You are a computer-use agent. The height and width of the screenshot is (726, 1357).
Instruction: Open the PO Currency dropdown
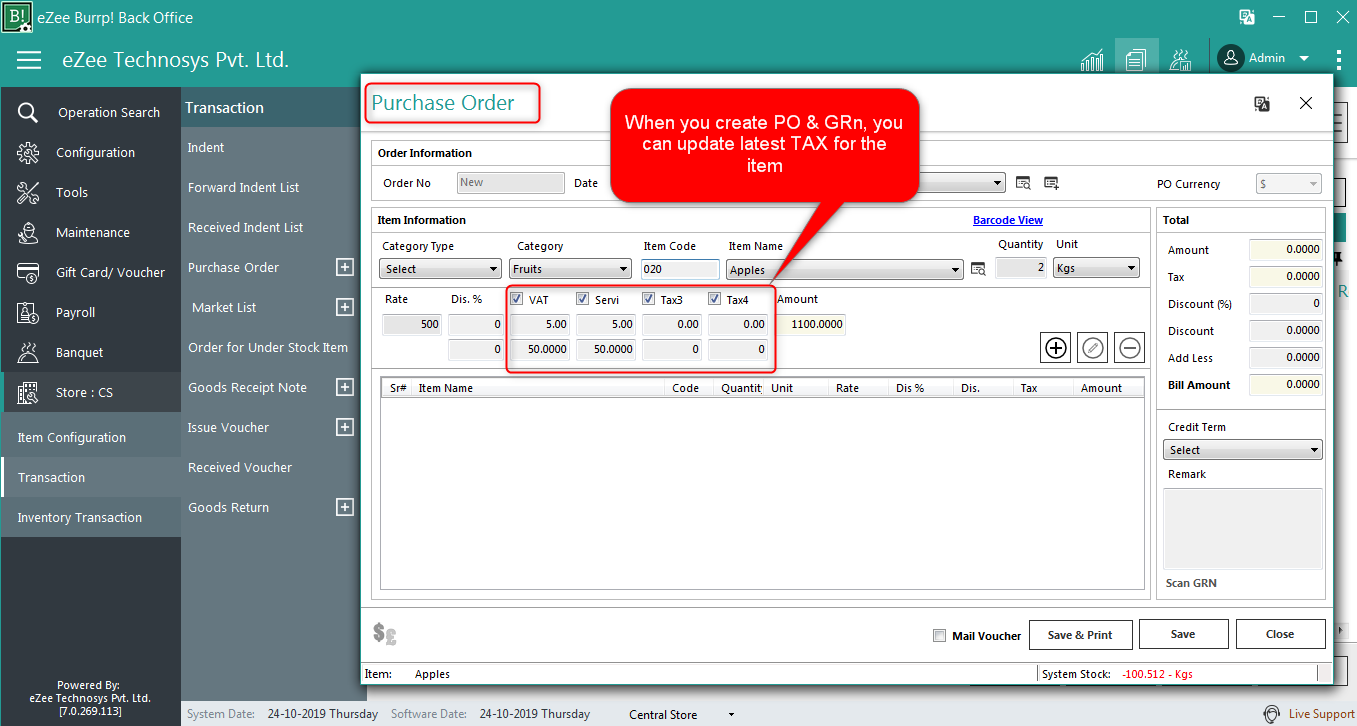click(x=1289, y=184)
